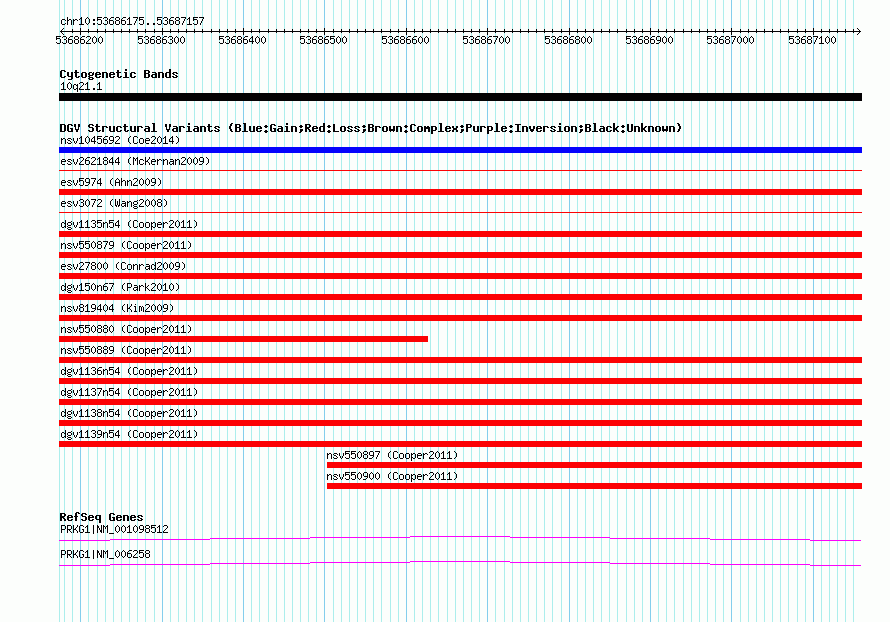This screenshot has height=622, width=890.
Task: Click the 53686200 ruler position
Action: (79, 40)
